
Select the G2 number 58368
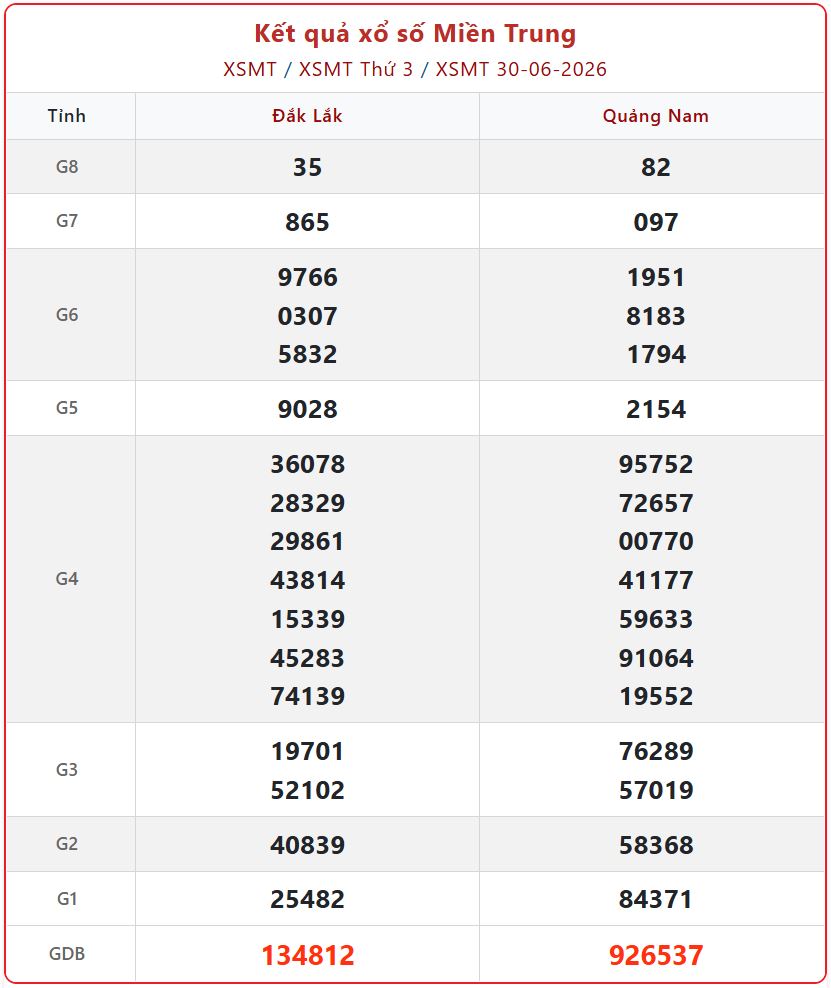tap(655, 844)
